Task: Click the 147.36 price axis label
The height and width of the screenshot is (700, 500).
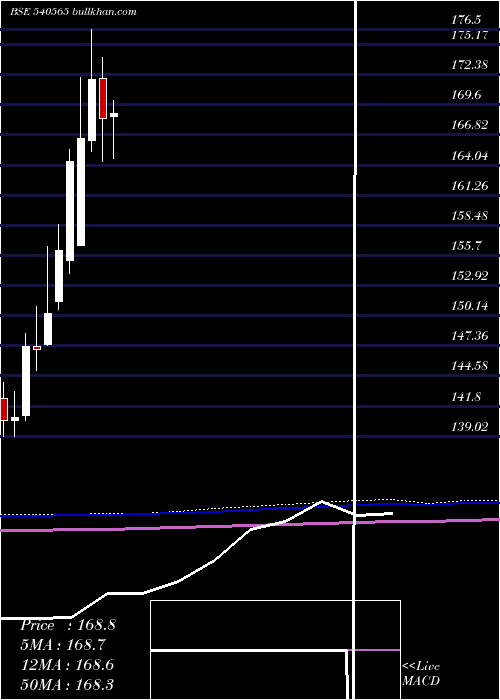Action: pyautogui.click(x=469, y=336)
